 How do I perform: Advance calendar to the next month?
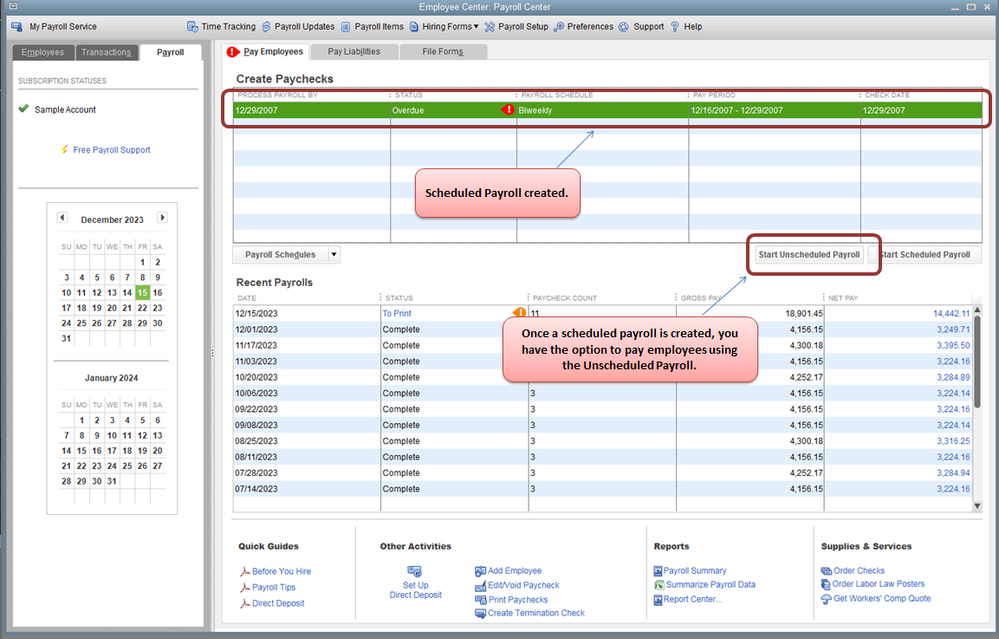coord(162,217)
